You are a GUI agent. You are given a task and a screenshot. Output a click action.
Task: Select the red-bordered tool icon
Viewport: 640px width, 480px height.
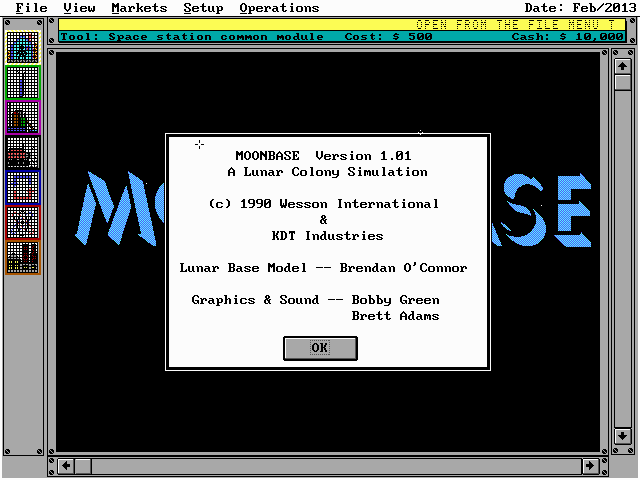23,223
